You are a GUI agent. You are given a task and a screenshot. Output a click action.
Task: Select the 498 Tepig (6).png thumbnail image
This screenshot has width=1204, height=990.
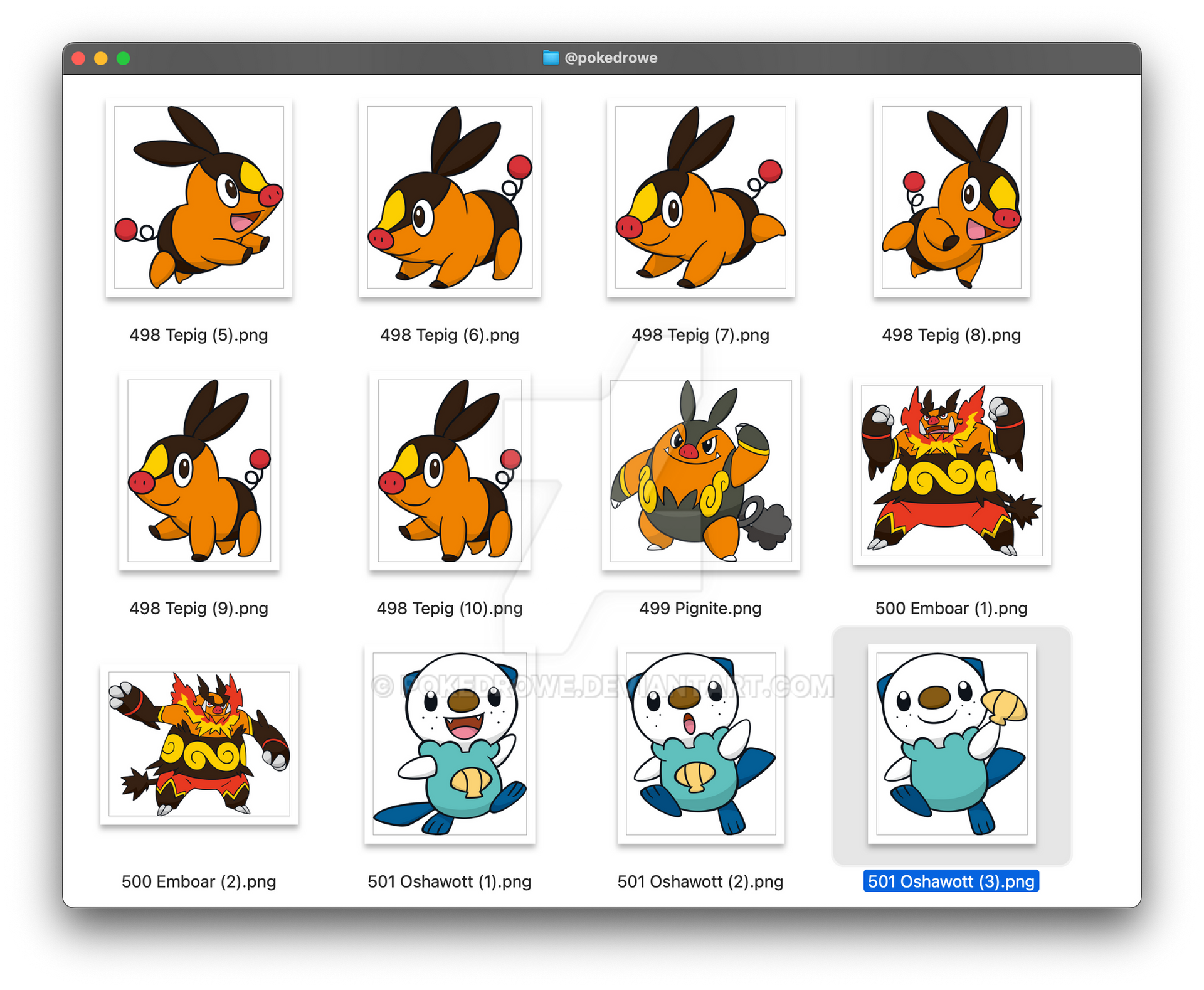(450, 197)
